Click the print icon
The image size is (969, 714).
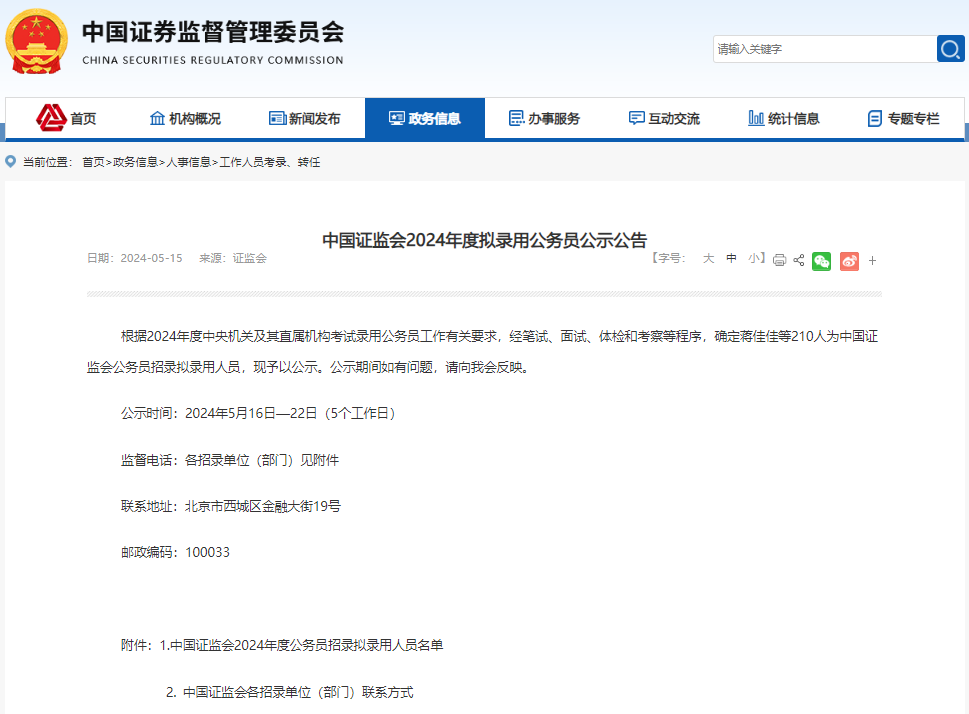779,260
